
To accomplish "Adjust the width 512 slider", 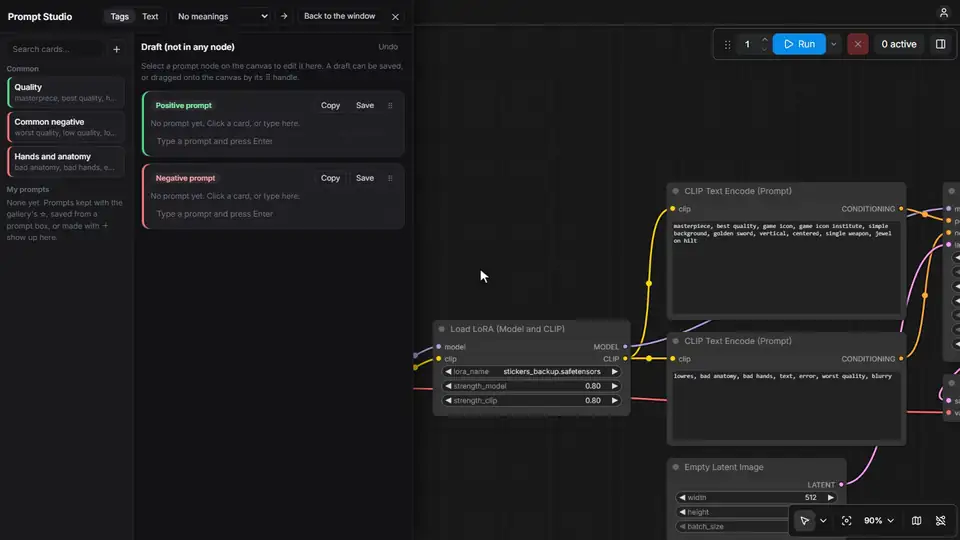I will tap(756, 498).
